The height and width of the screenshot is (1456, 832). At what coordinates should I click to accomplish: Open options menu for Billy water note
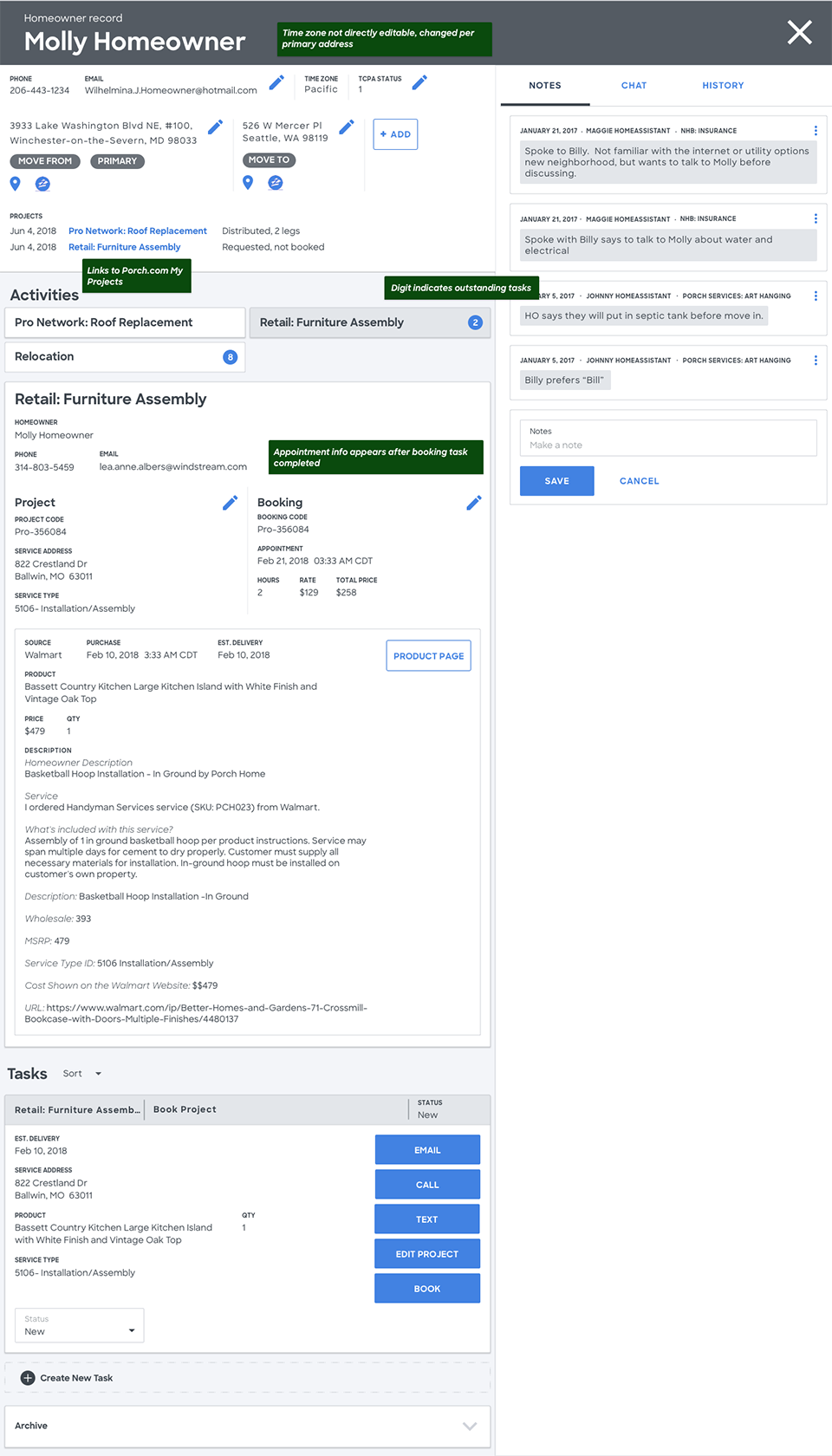816,218
